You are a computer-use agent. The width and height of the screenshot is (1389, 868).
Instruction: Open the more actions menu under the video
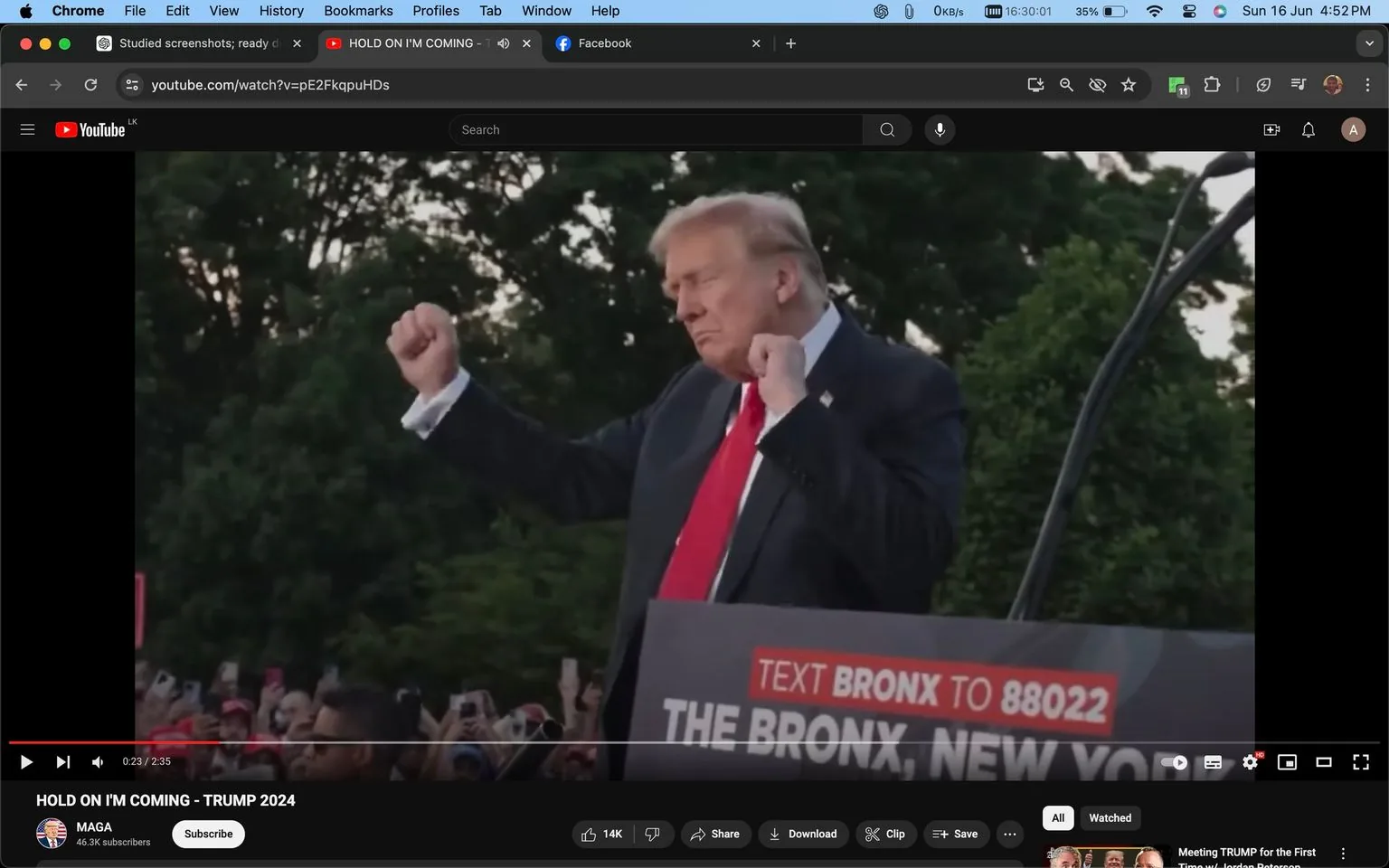1009,834
